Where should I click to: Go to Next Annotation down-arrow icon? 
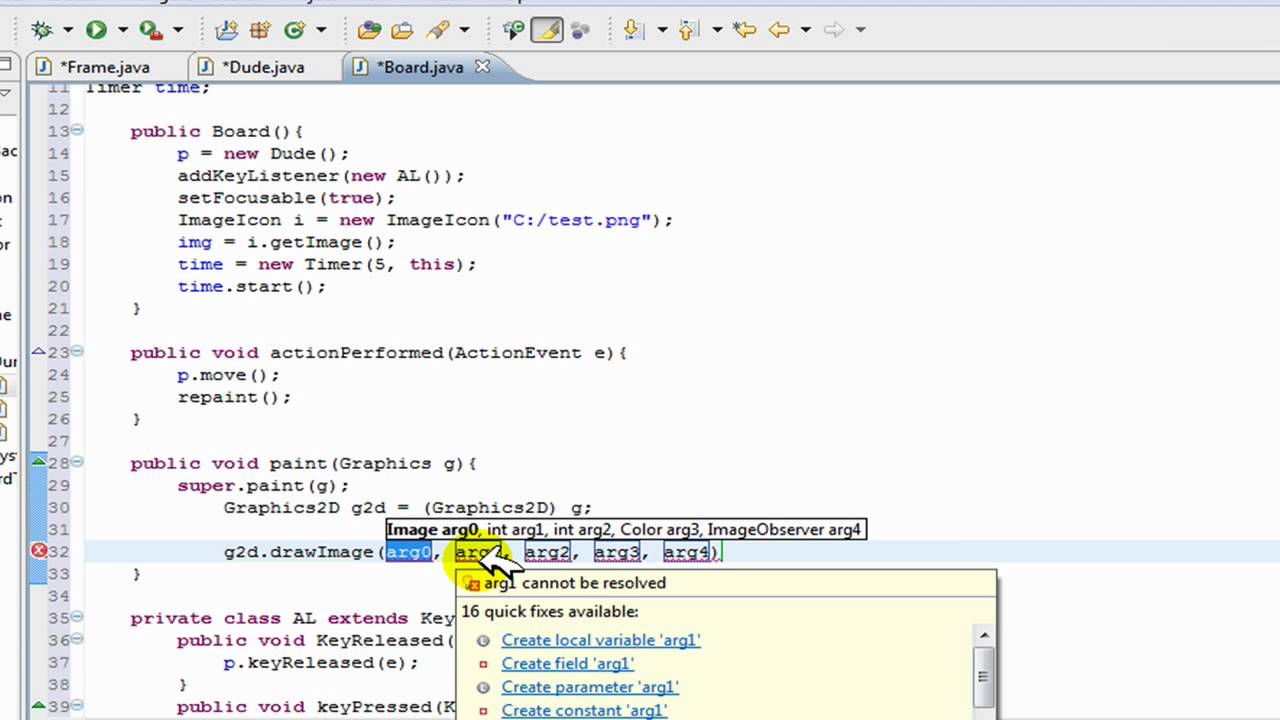pyautogui.click(x=633, y=30)
